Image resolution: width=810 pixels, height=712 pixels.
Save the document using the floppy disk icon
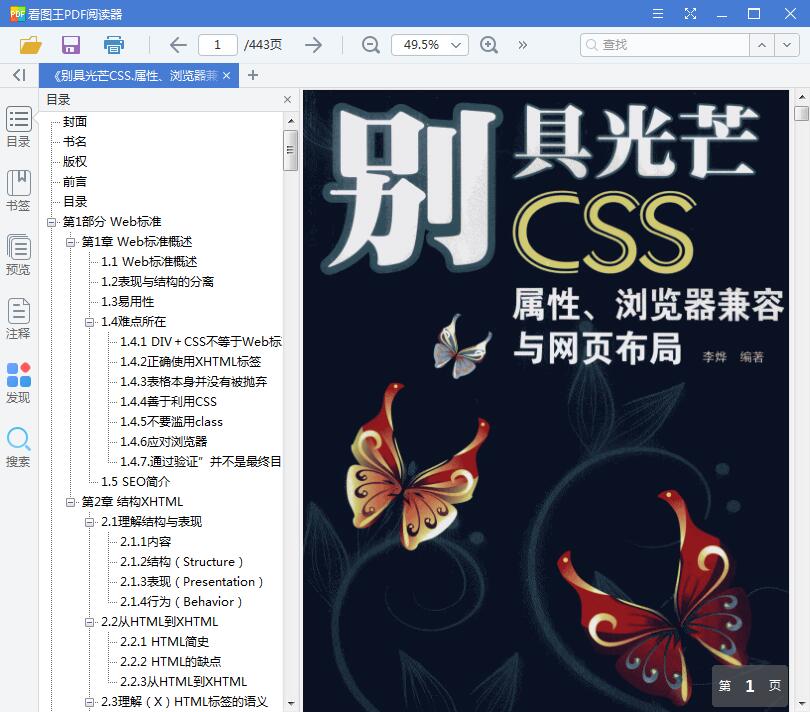[71, 45]
